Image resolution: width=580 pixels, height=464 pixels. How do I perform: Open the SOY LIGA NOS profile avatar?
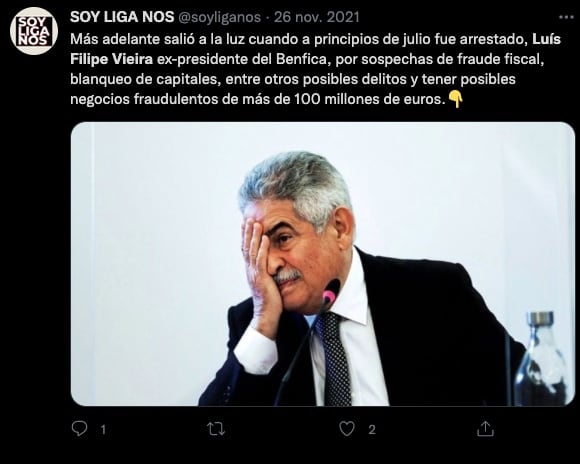[34, 31]
